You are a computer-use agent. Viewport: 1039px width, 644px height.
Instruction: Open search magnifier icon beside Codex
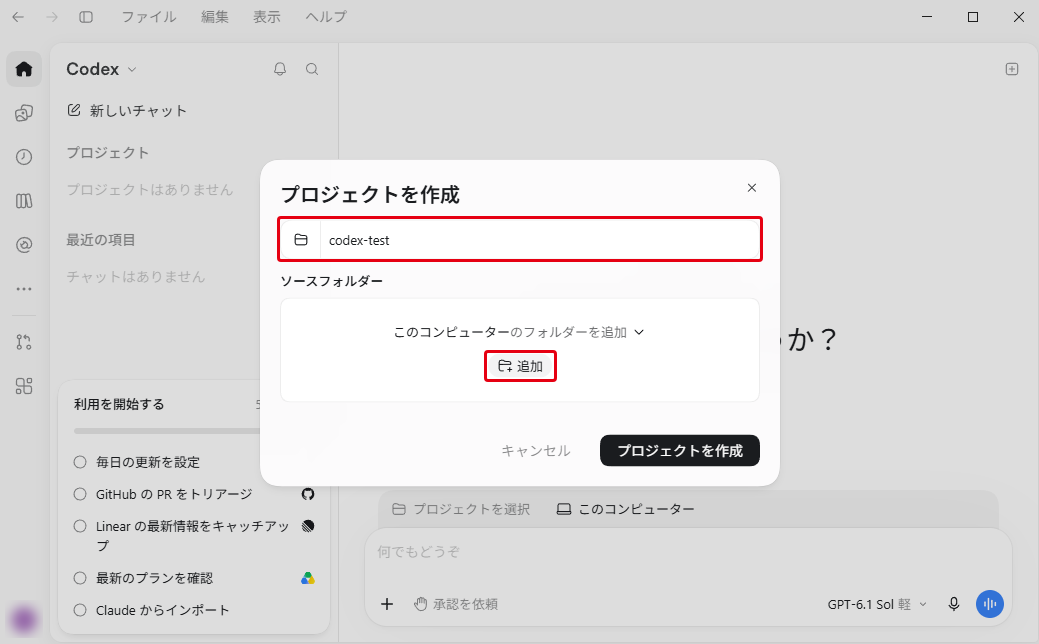312,69
